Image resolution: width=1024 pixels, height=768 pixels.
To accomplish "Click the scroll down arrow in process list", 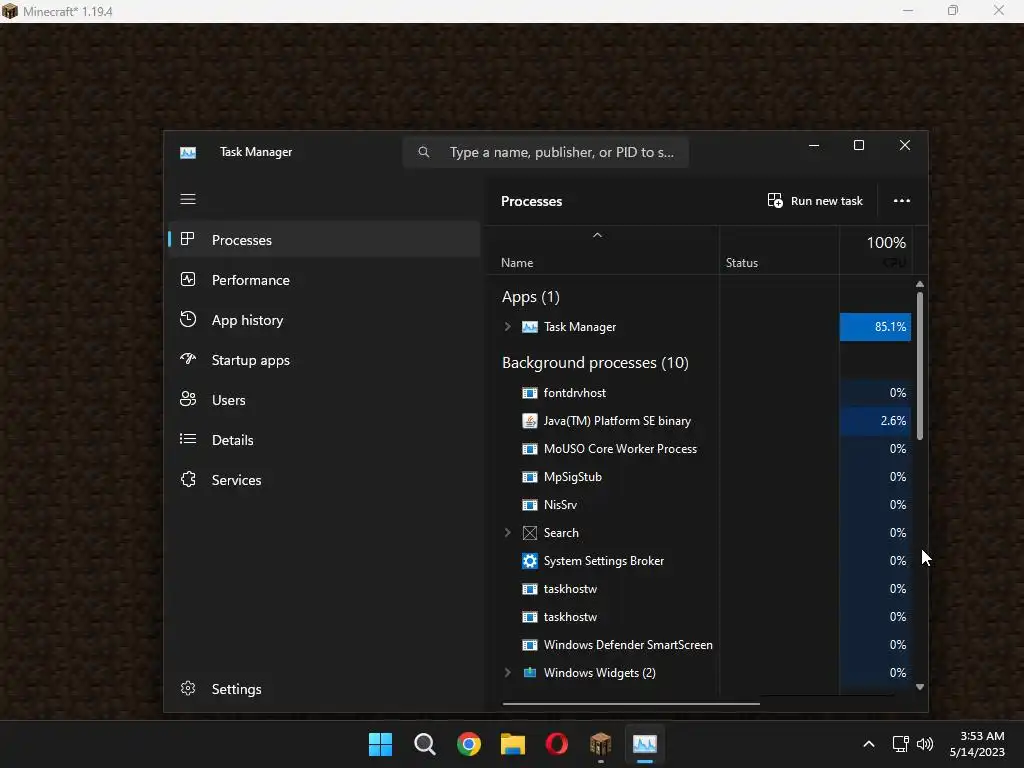I will 920,686.
